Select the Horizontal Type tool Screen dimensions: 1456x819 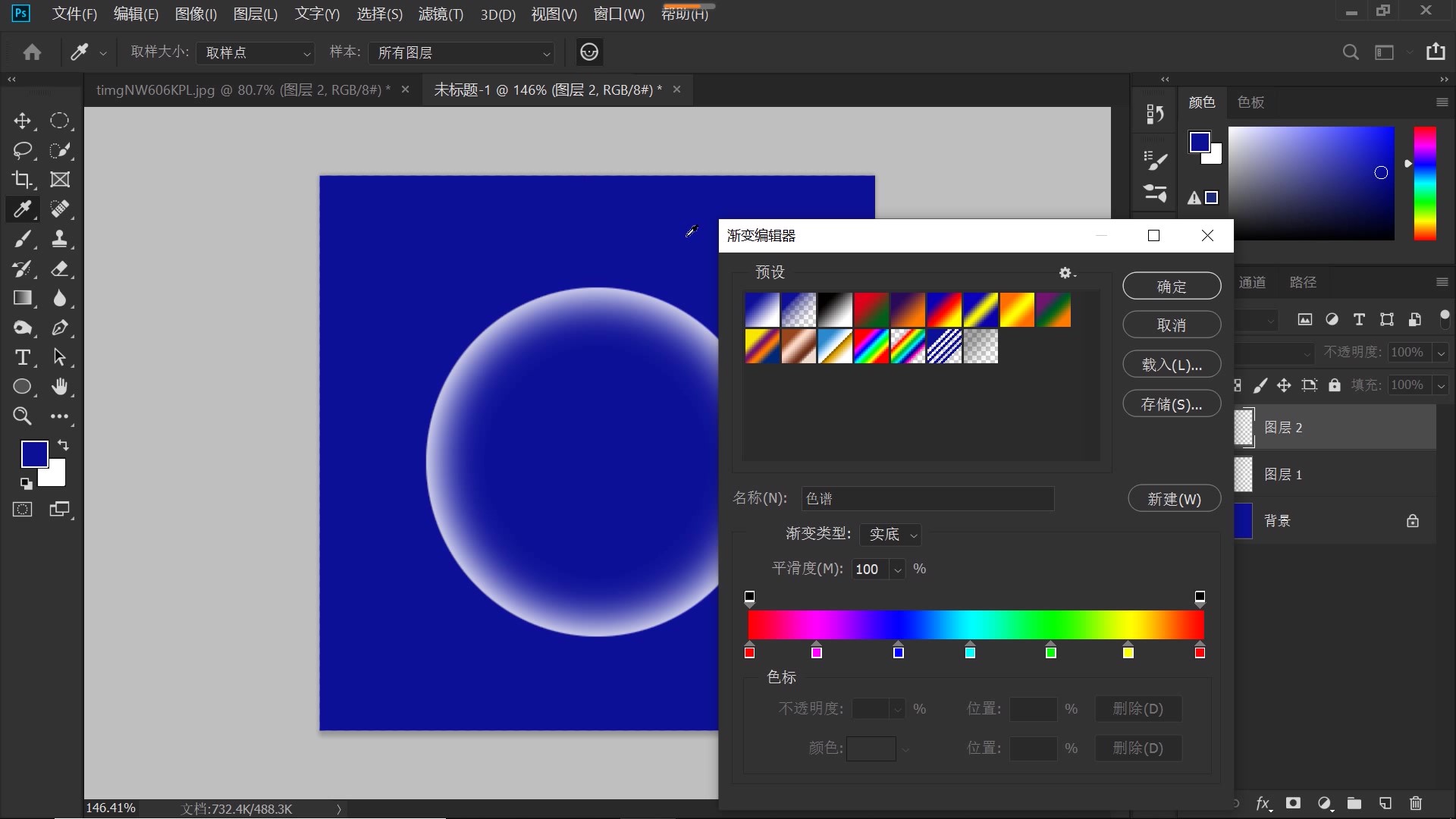22,357
